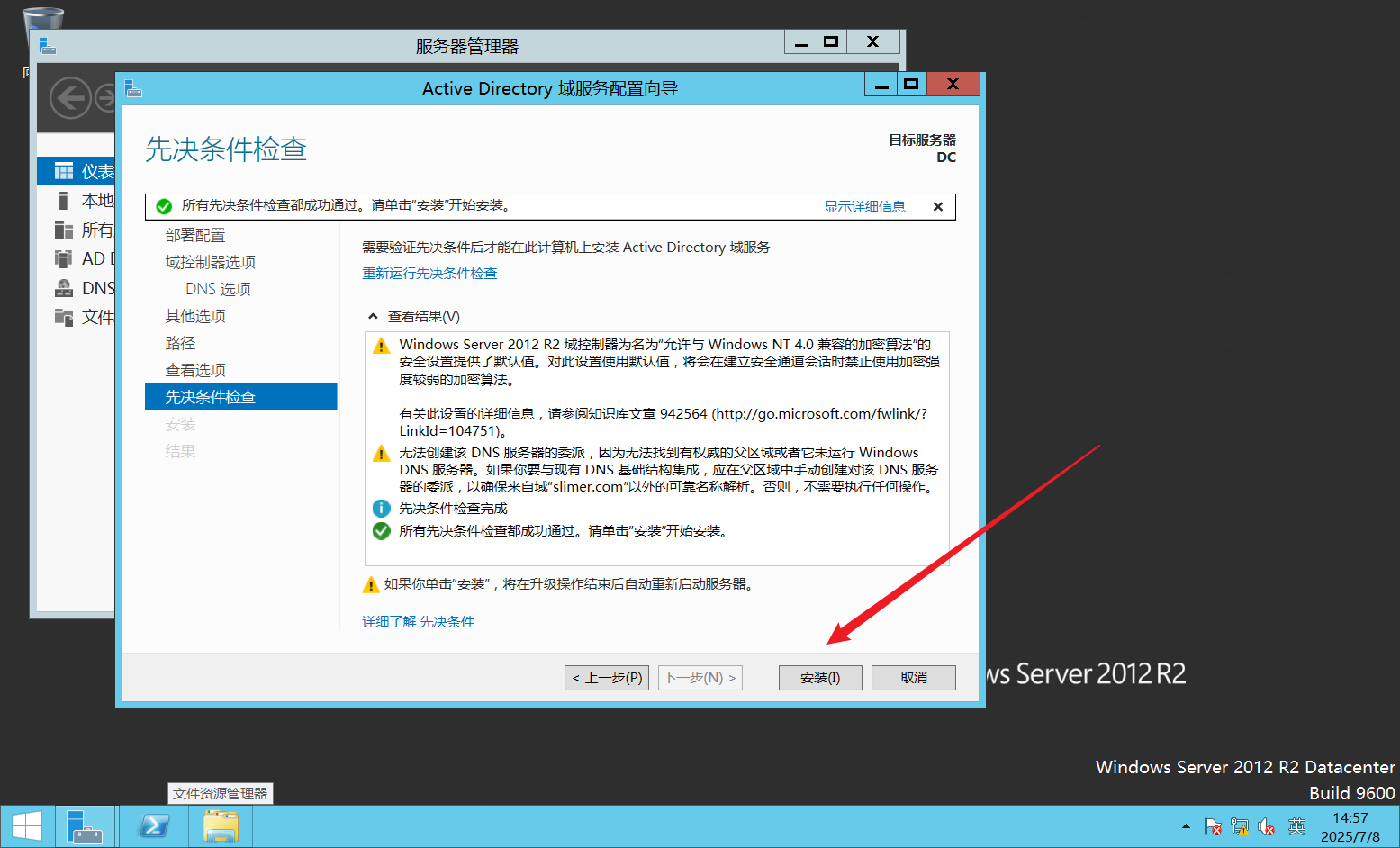The width and height of the screenshot is (1400, 848).
Task: Click 英 input language indicator
Action: click(x=1296, y=826)
